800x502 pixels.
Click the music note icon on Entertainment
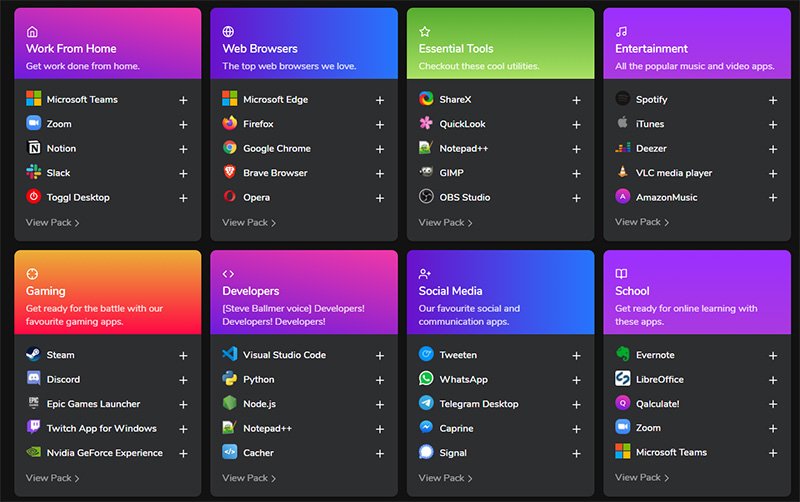621,32
